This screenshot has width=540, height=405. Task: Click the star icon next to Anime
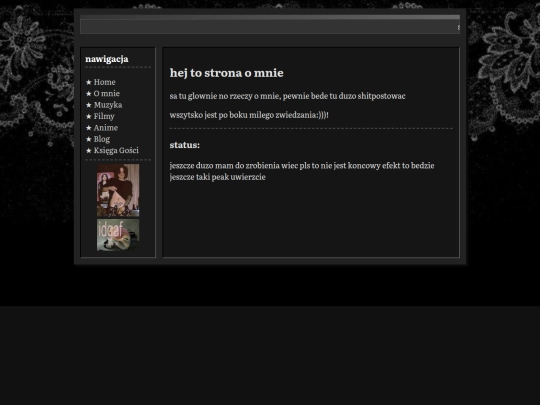[89, 128]
